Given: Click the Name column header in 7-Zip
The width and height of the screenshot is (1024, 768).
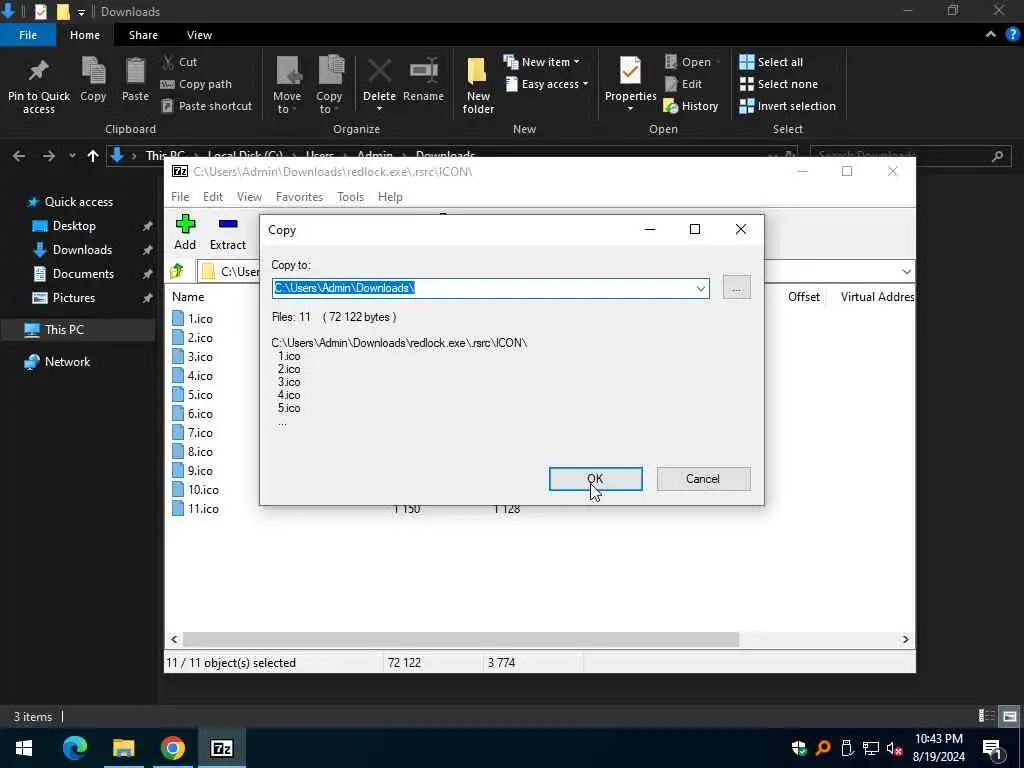Looking at the screenshot, I should click(188, 296).
